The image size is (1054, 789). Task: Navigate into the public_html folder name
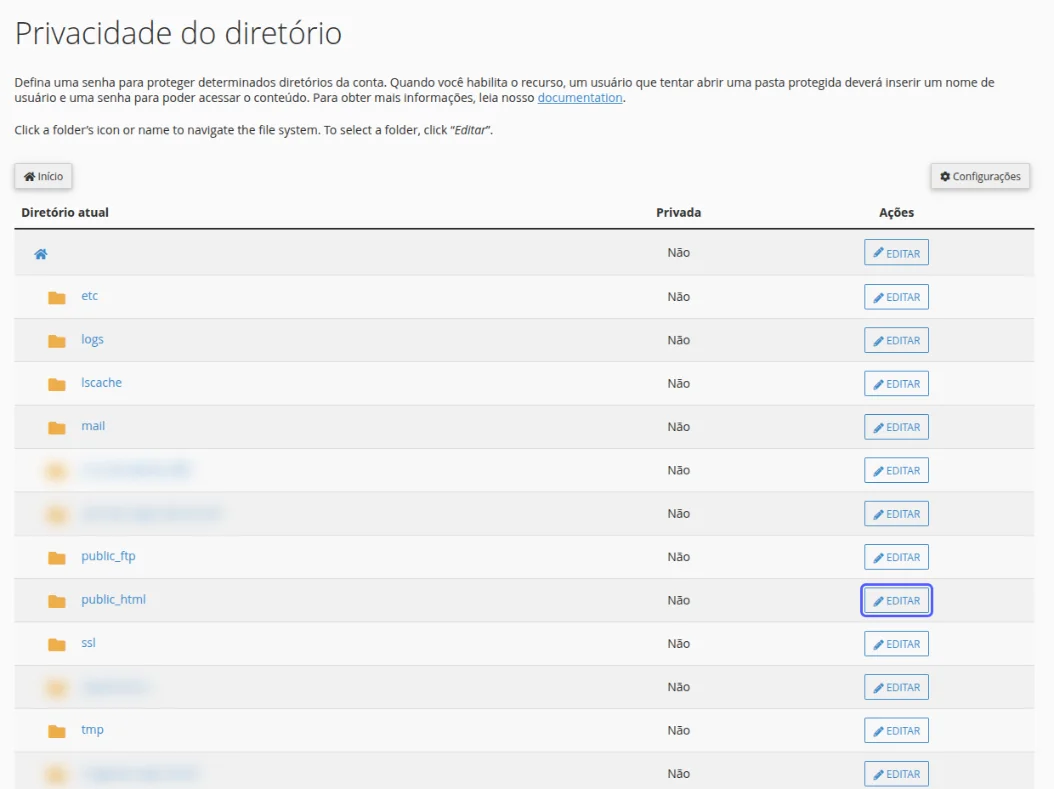point(113,599)
